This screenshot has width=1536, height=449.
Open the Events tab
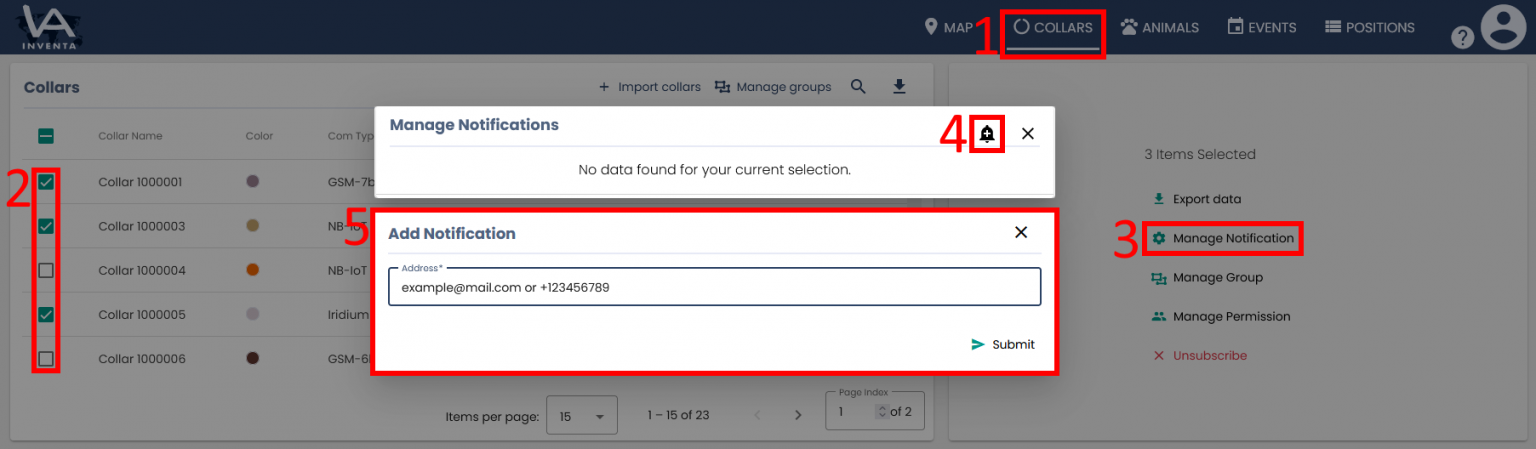(x=1261, y=27)
